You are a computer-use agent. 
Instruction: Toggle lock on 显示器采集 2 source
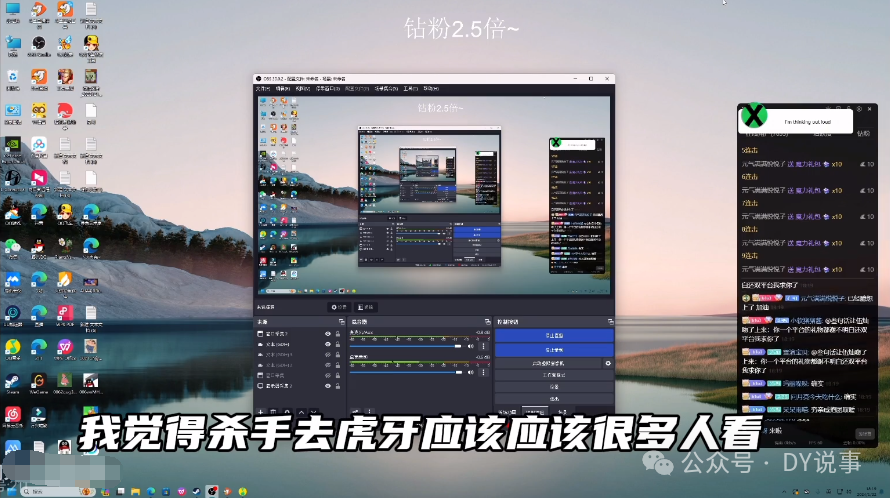[x=338, y=386]
